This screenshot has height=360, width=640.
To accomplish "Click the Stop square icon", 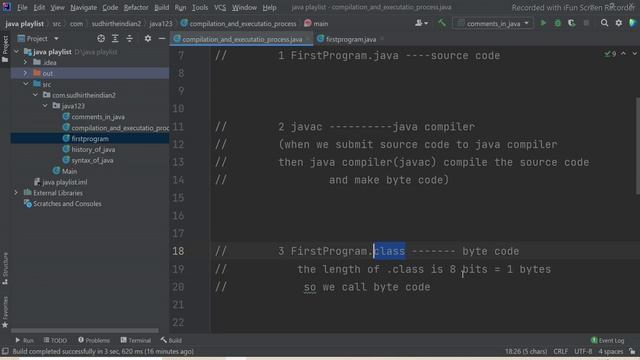I will click(587, 23).
